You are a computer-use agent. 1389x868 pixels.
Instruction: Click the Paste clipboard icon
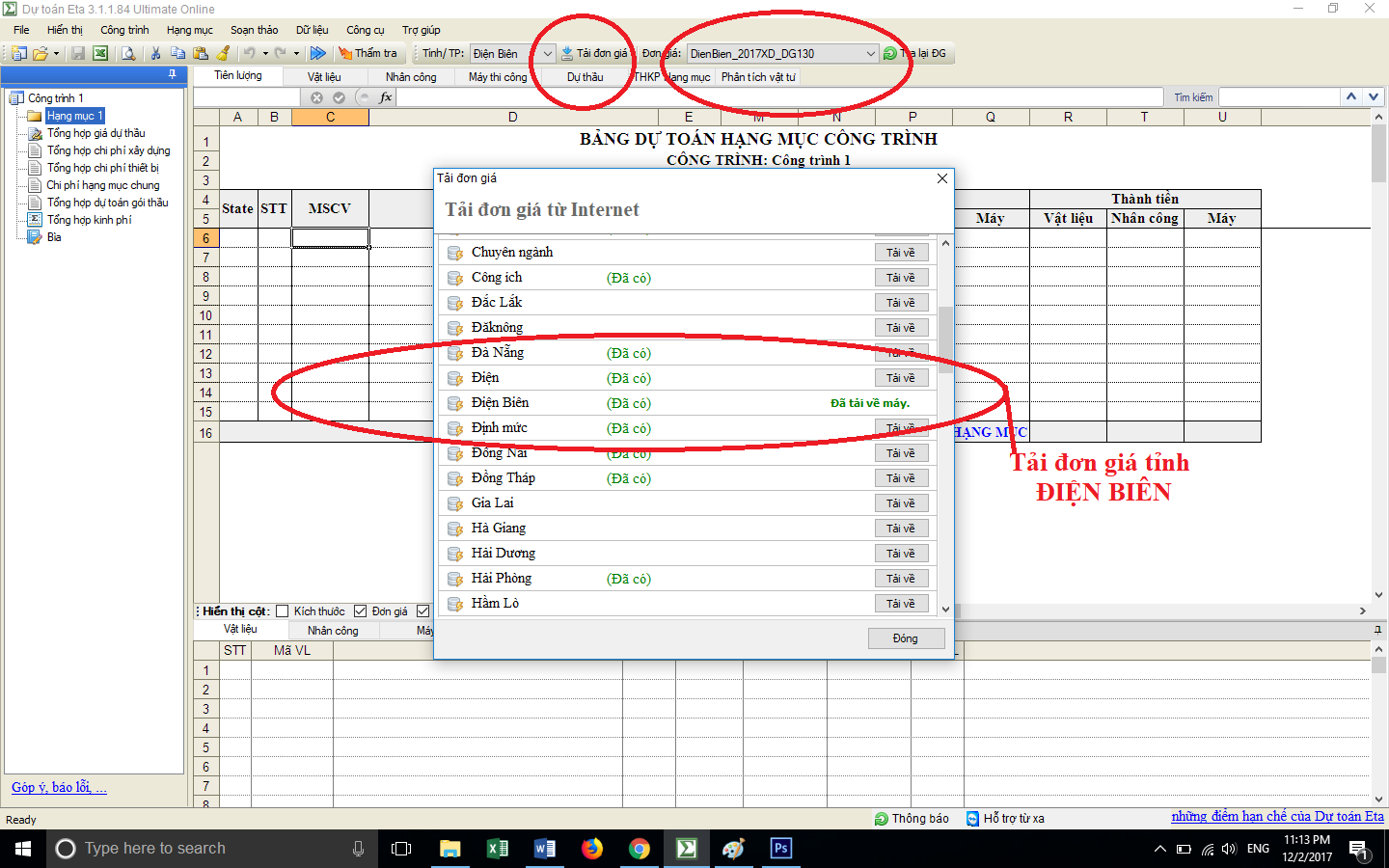pyautogui.click(x=201, y=54)
